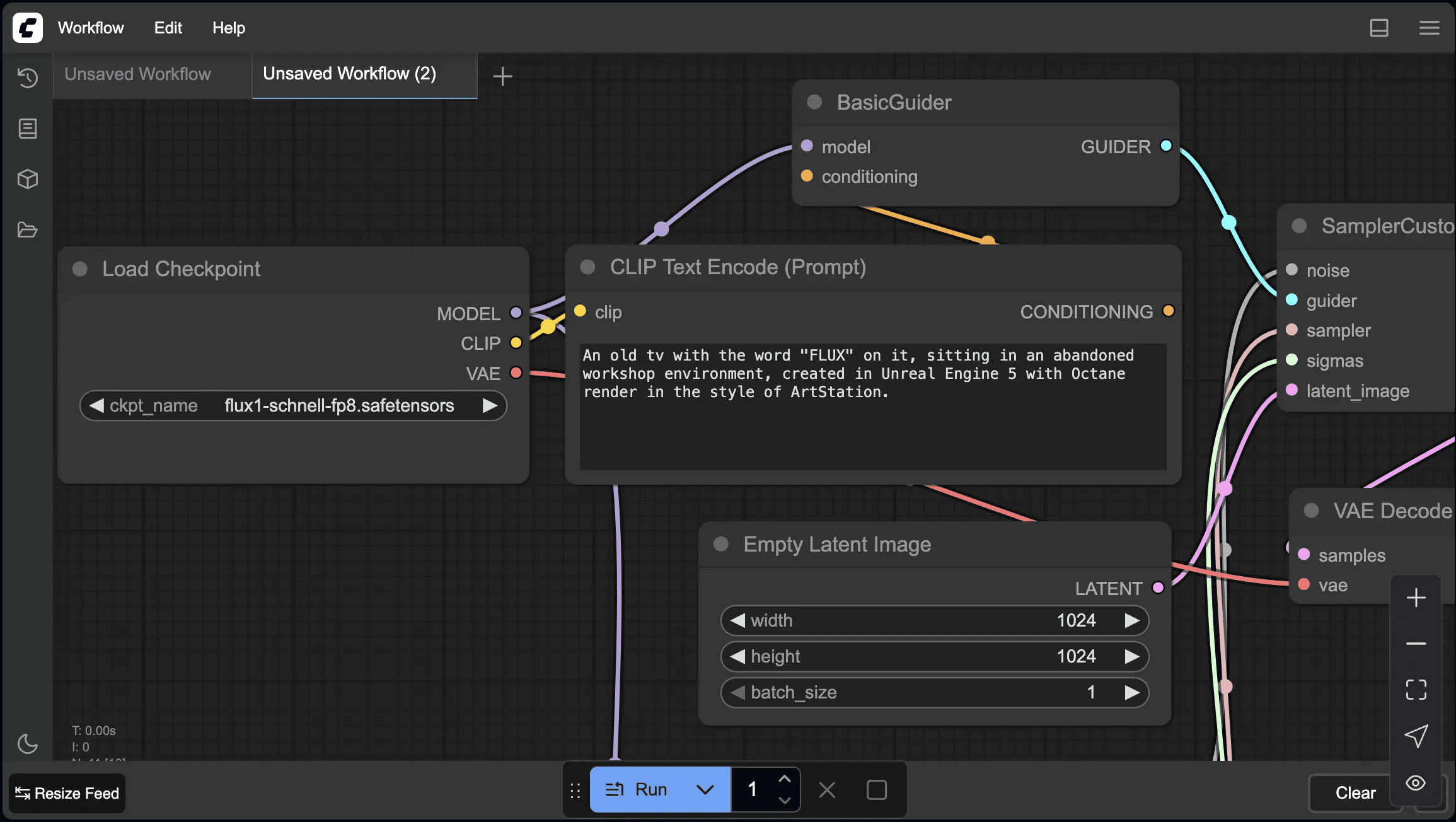Screen dimensions: 1456x822
Task: Toggle the side panel icon near the hamburger menu
Action: point(1380,28)
